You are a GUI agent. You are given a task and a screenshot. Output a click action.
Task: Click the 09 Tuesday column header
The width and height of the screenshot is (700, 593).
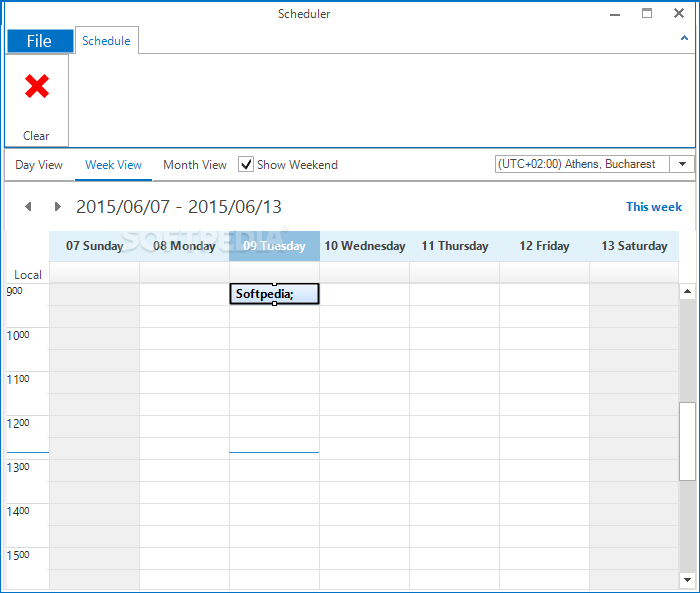tap(274, 246)
